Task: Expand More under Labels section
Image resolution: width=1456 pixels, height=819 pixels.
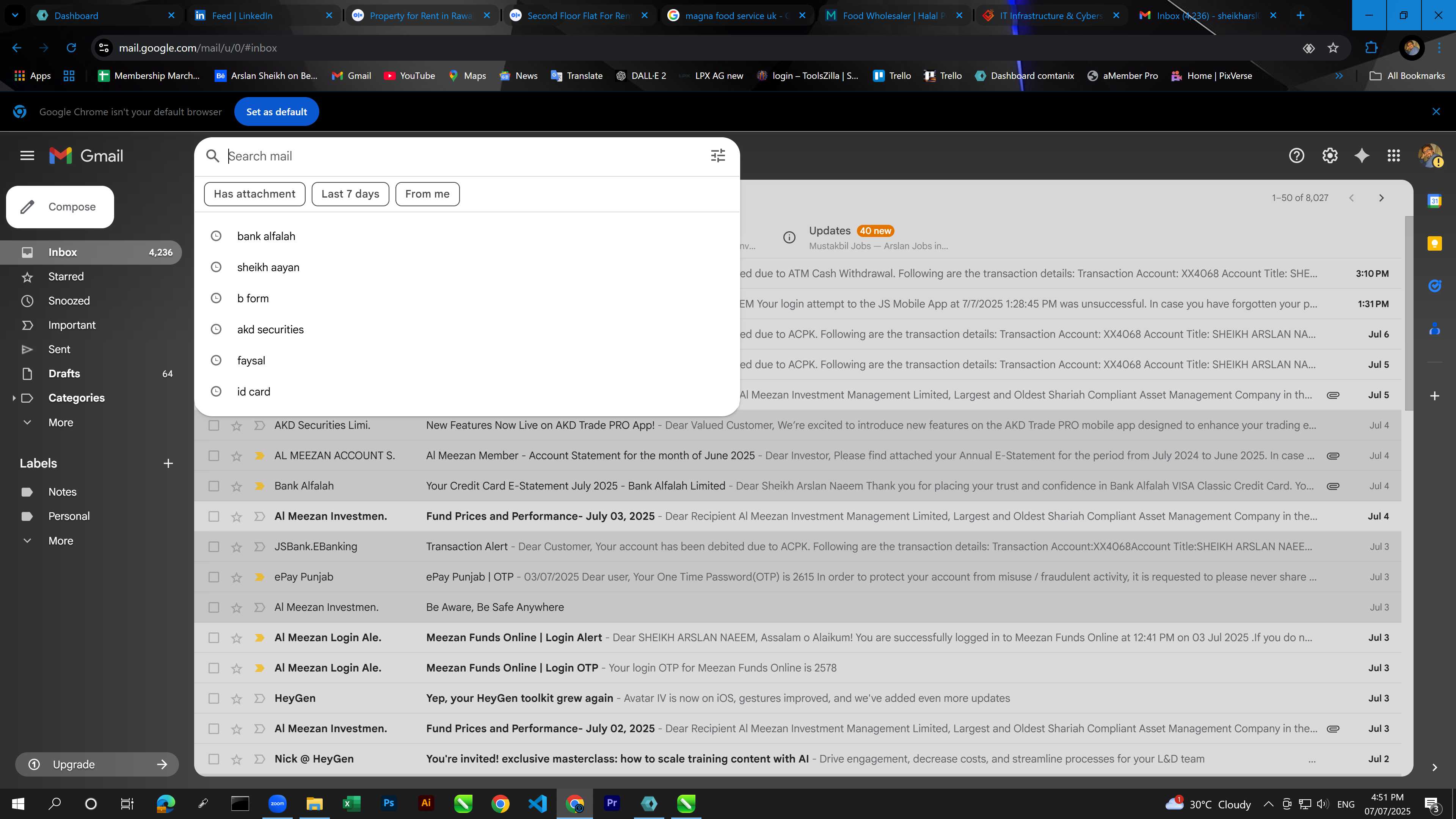Action: pos(61,541)
